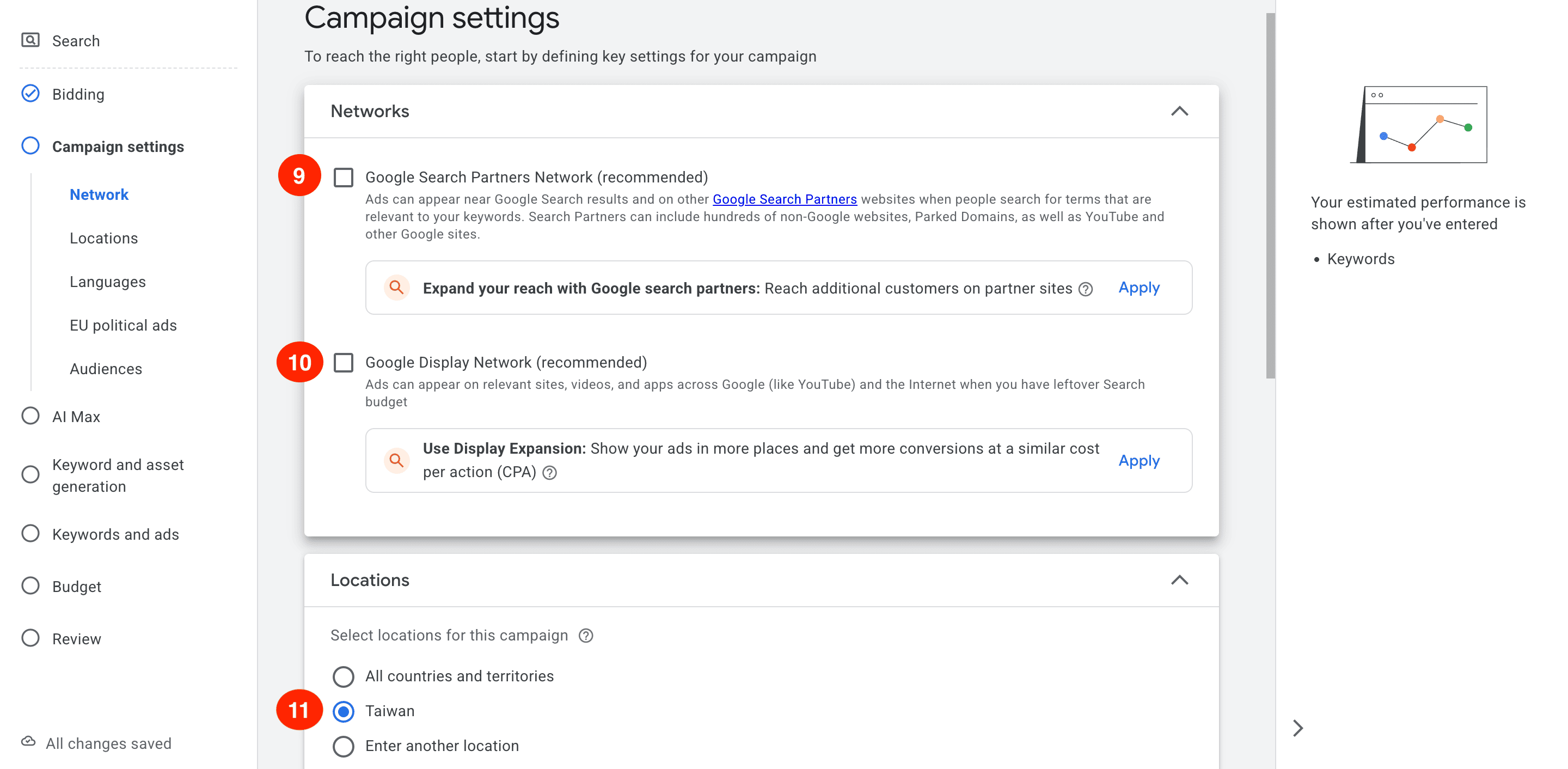1568x769 pixels.
Task: Click the AI Max step circle
Action: (x=30, y=416)
